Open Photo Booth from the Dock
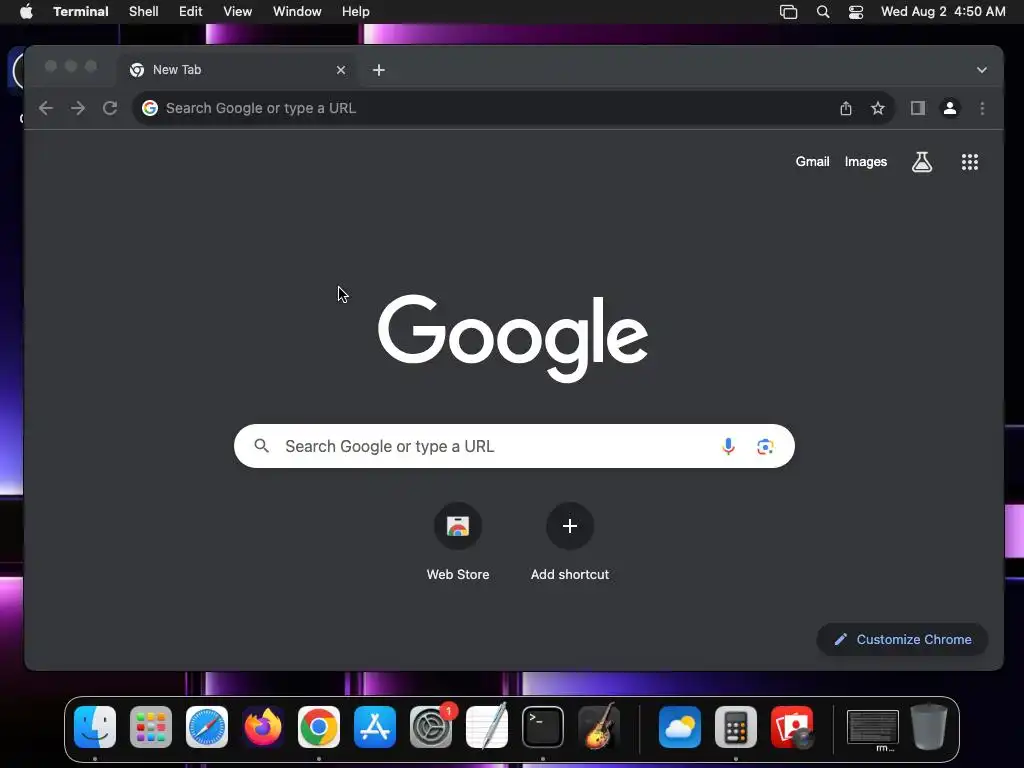The width and height of the screenshot is (1024, 768). click(x=792, y=727)
